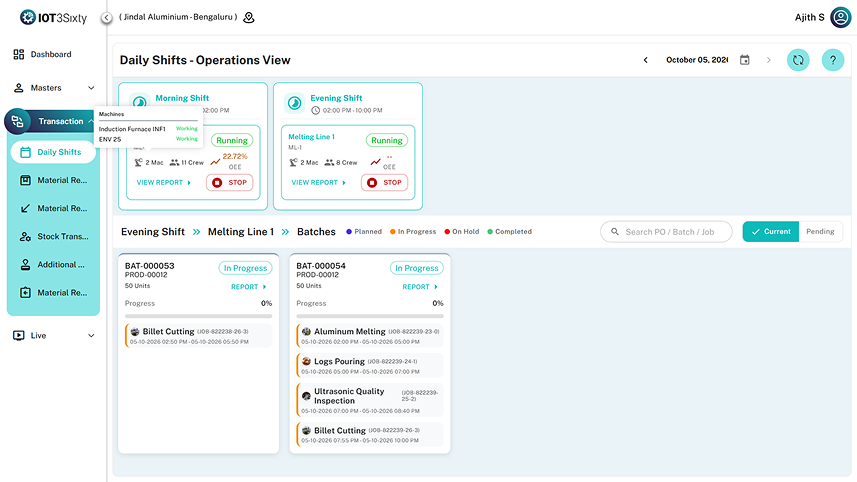Go to the next date
Viewport: 857px width, 482px height.
pyautogui.click(x=768, y=60)
